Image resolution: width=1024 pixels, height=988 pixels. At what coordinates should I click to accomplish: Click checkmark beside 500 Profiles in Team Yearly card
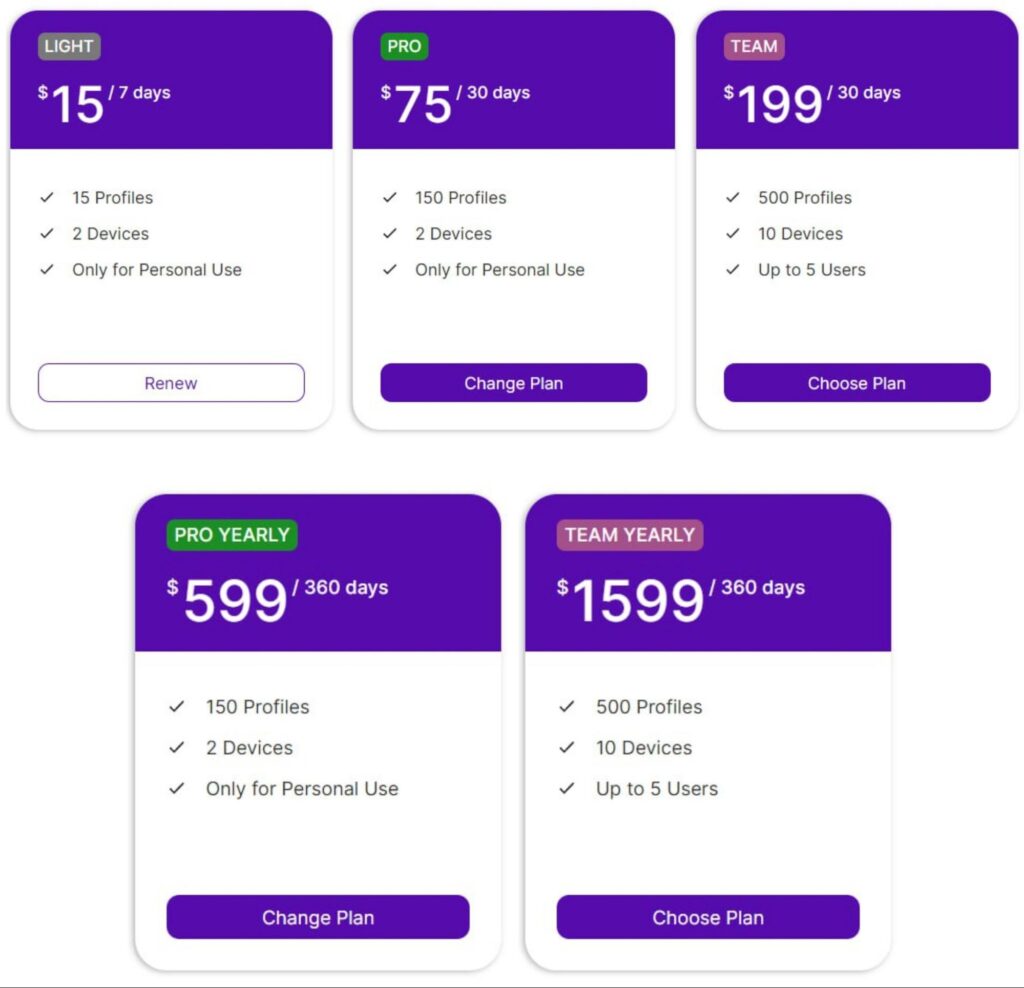[567, 706]
